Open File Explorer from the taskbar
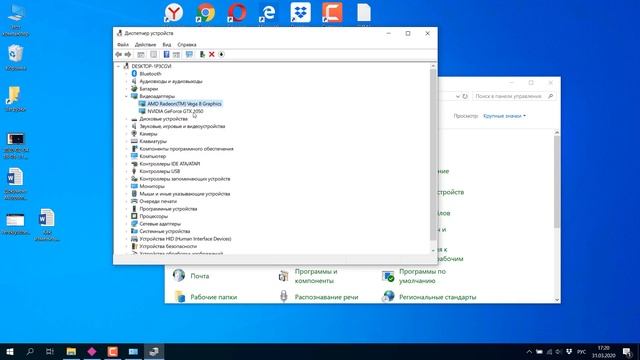Screen dimensions: 640x360 tap(71, 351)
